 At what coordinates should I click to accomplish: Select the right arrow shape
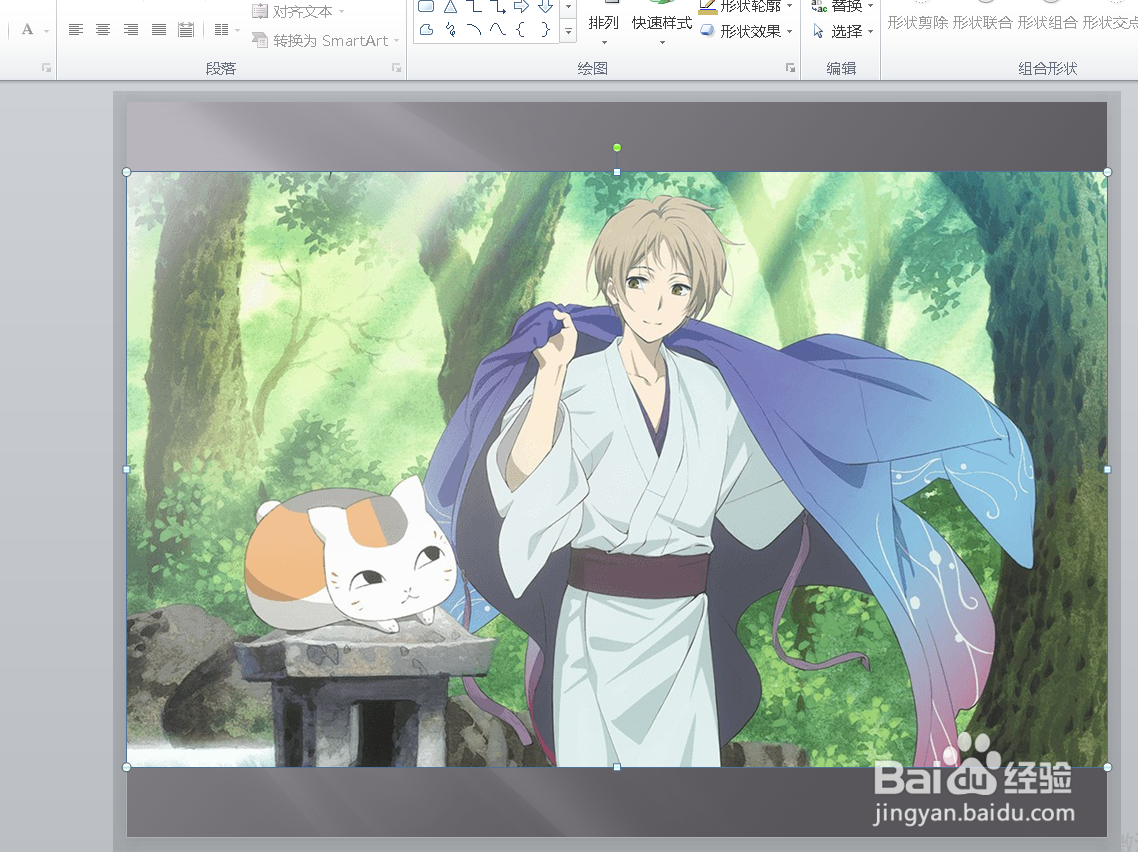[521, 7]
